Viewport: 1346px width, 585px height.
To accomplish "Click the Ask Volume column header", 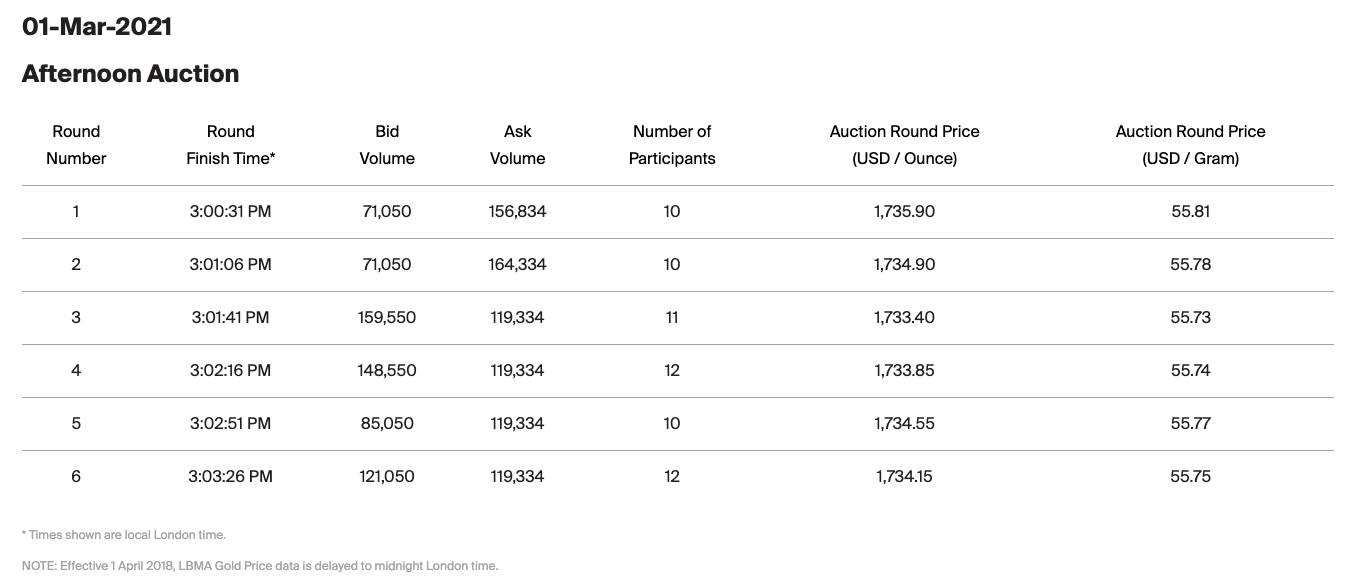I will point(517,145).
